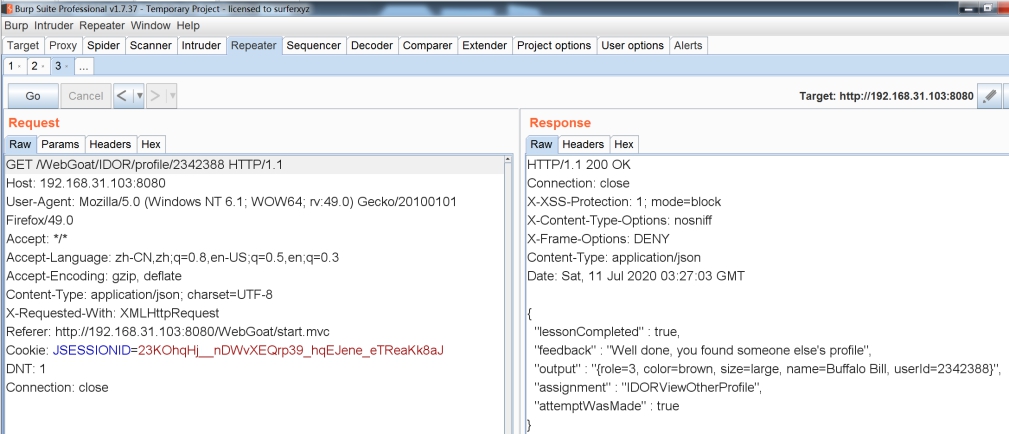Switch to the Sequencer tab
Screen dimensions: 1009x434
(x=314, y=45)
